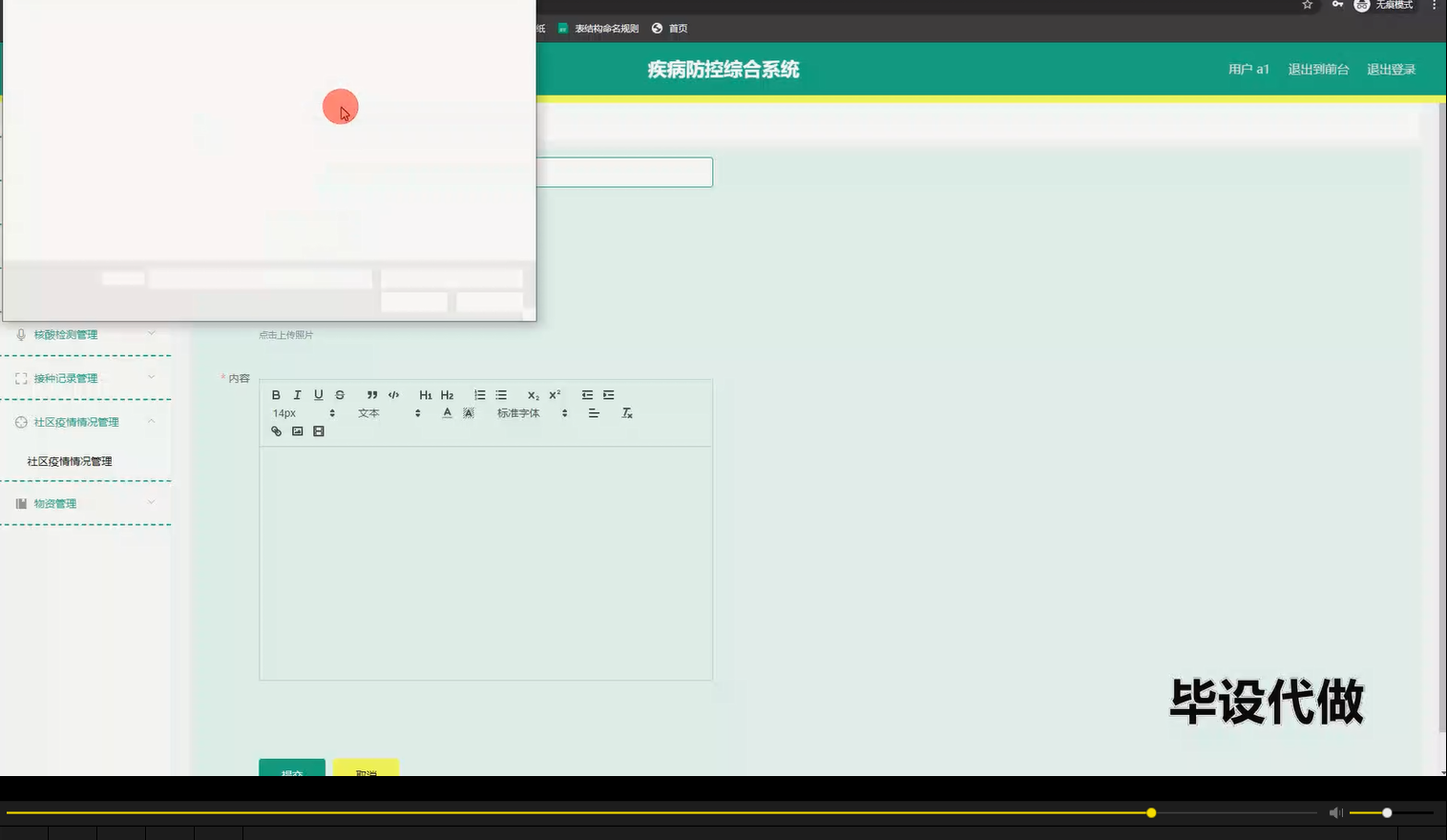Click the green submit button
Image resolution: width=1447 pixels, height=840 pixels.
tap(292, 767)
